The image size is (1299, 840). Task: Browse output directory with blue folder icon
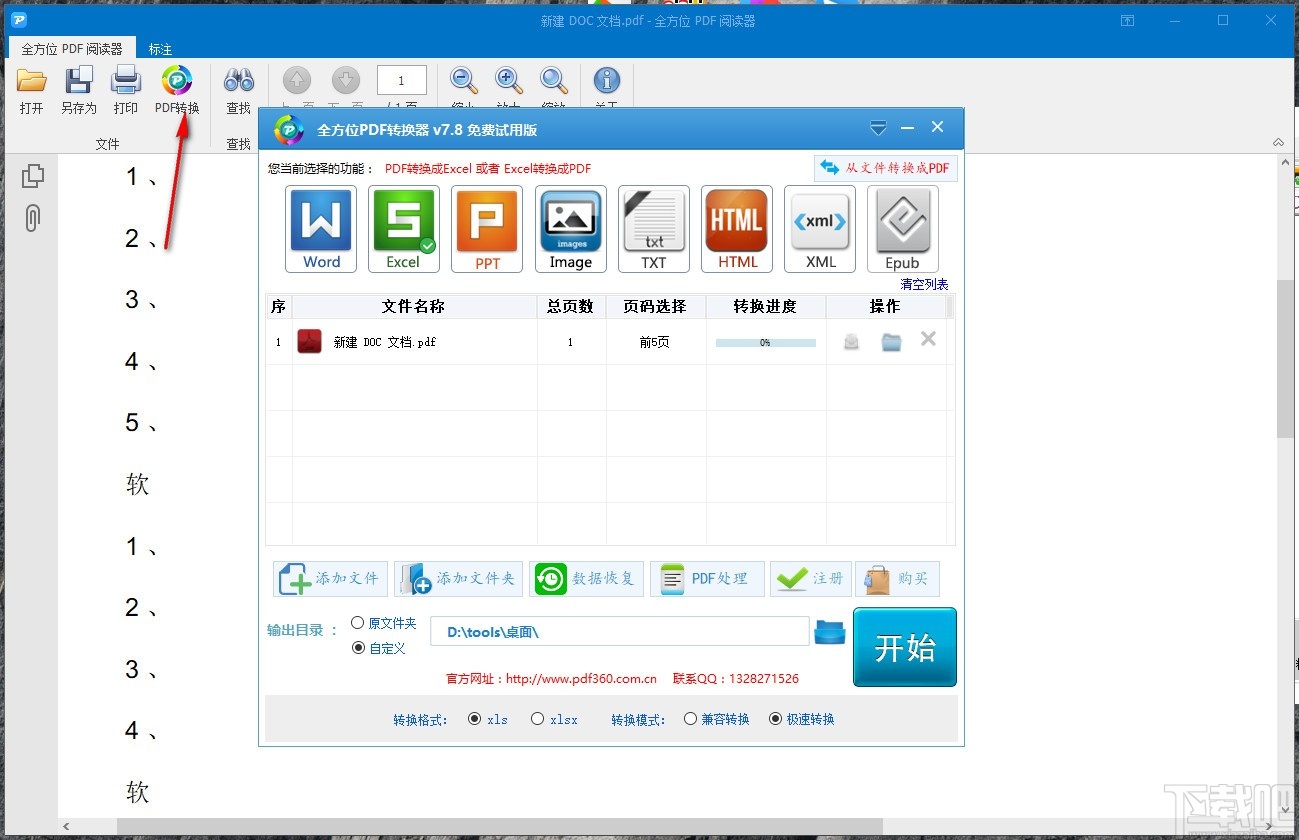tap(830, 632)
